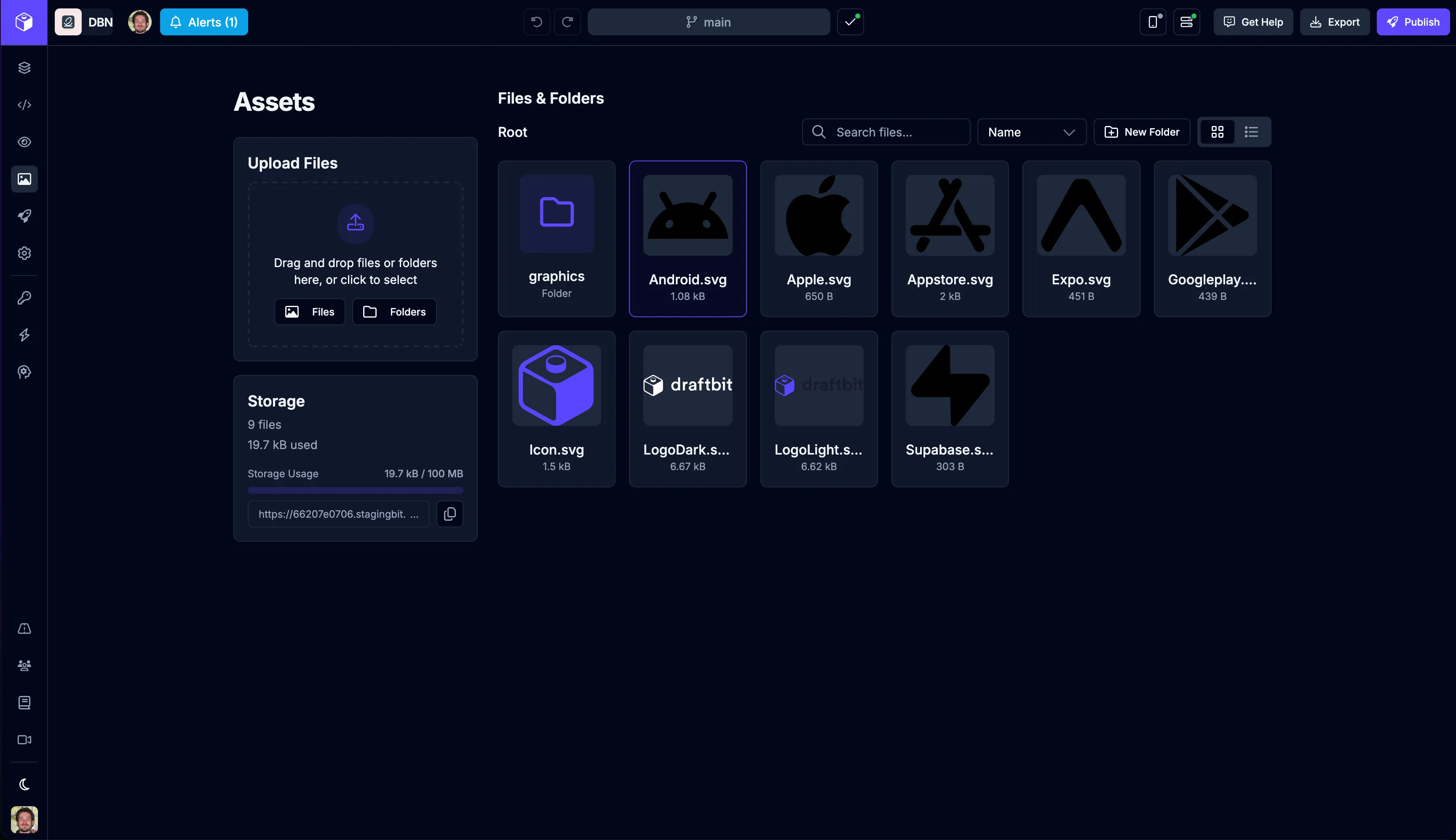This screenshot has width=1456, height=840.
Task: Expand the Name sort dropdown
Action: [1031, 132]
